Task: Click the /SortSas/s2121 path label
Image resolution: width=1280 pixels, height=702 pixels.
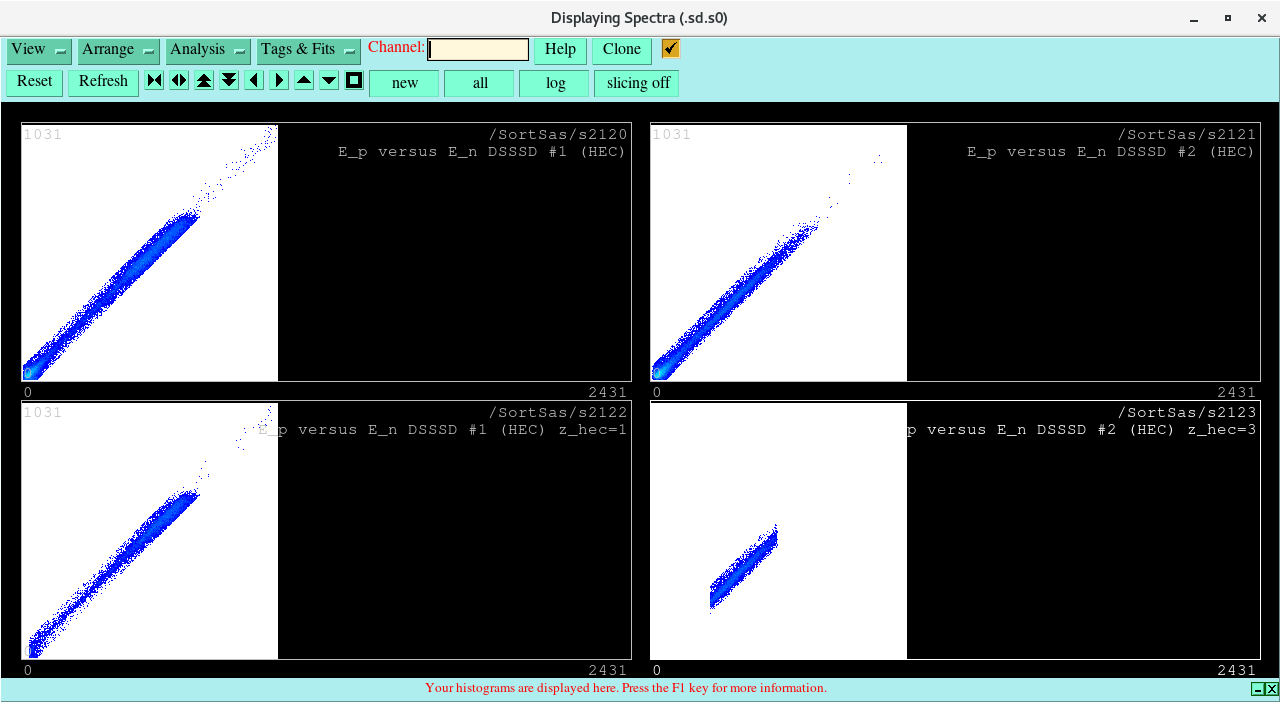Action: coord(1187,134)
